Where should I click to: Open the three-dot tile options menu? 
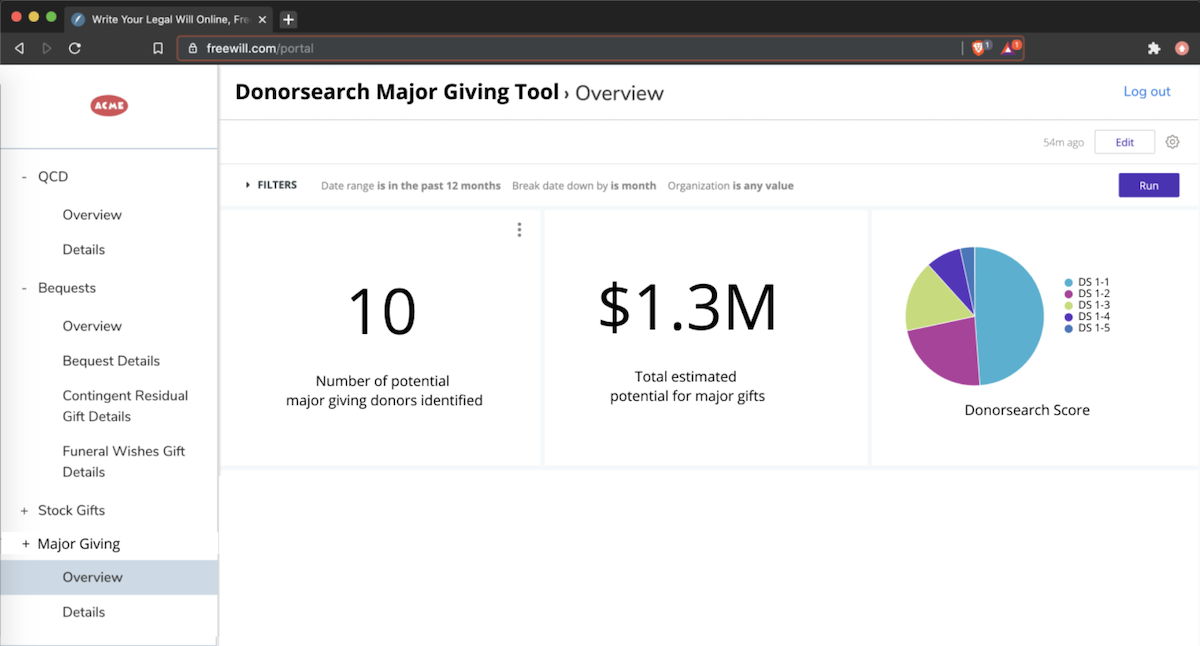(x=519, y=230)
